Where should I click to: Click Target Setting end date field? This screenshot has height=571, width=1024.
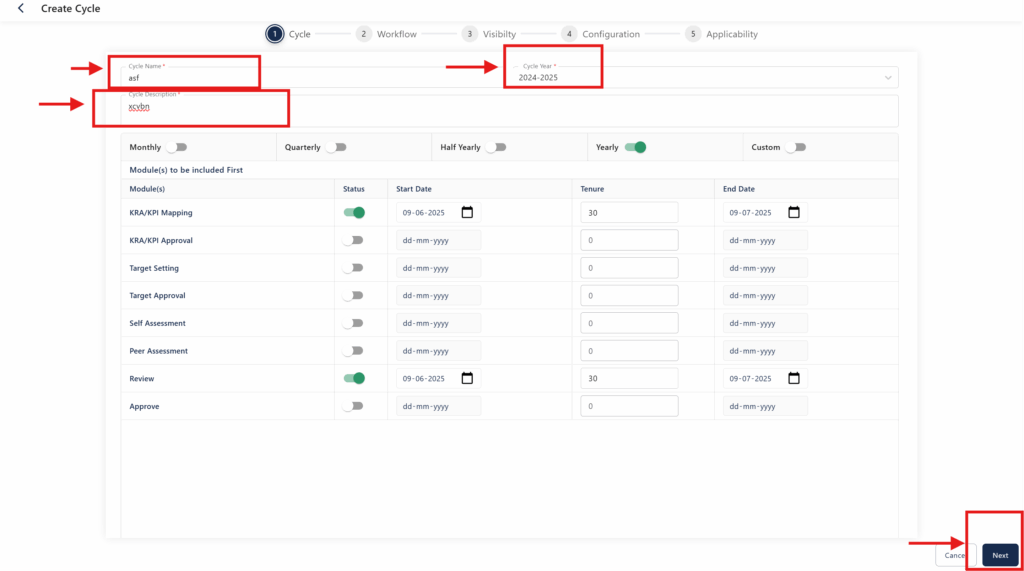(765, 268)
